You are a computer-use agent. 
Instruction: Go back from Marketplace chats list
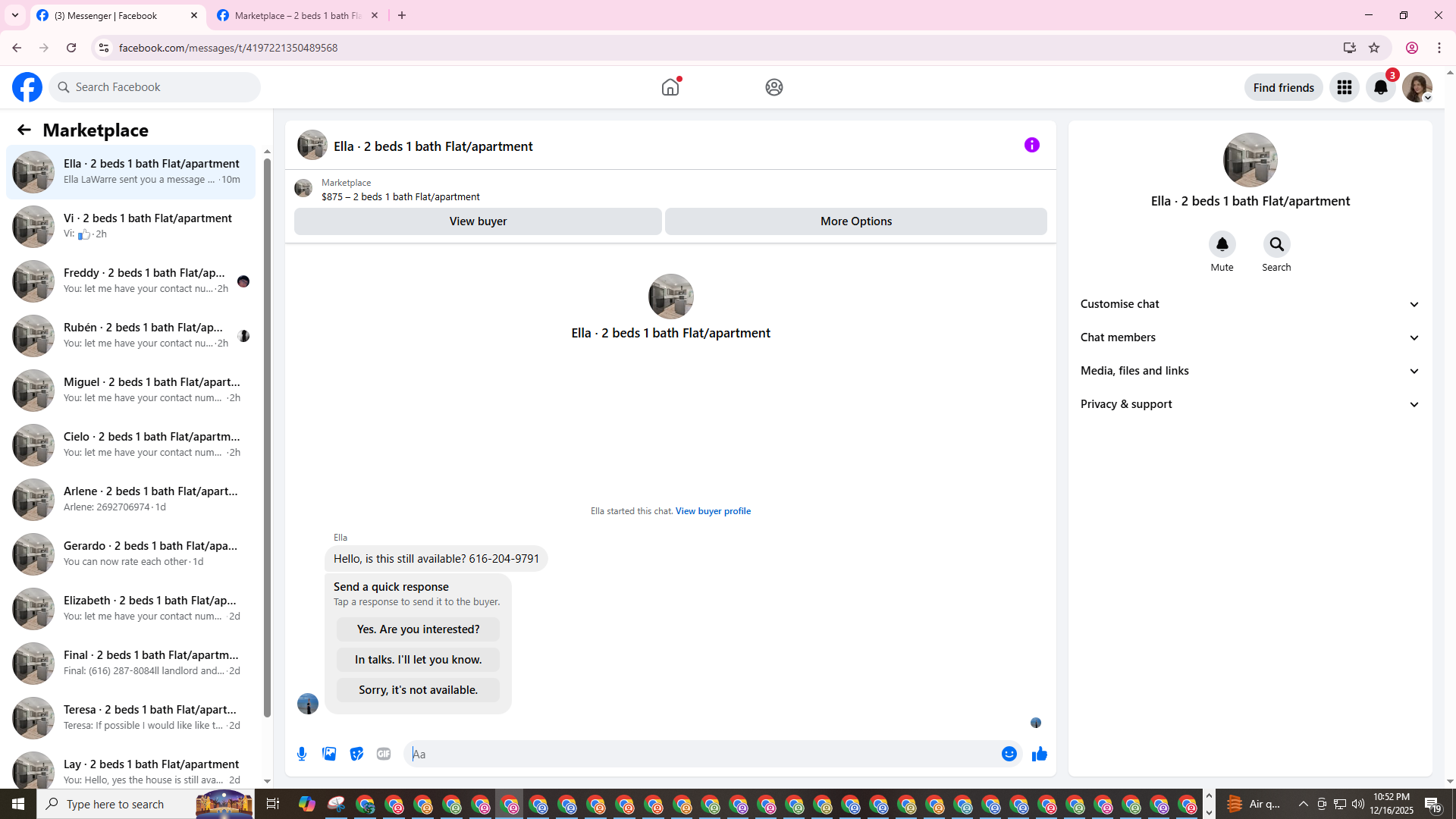point(24,130)
